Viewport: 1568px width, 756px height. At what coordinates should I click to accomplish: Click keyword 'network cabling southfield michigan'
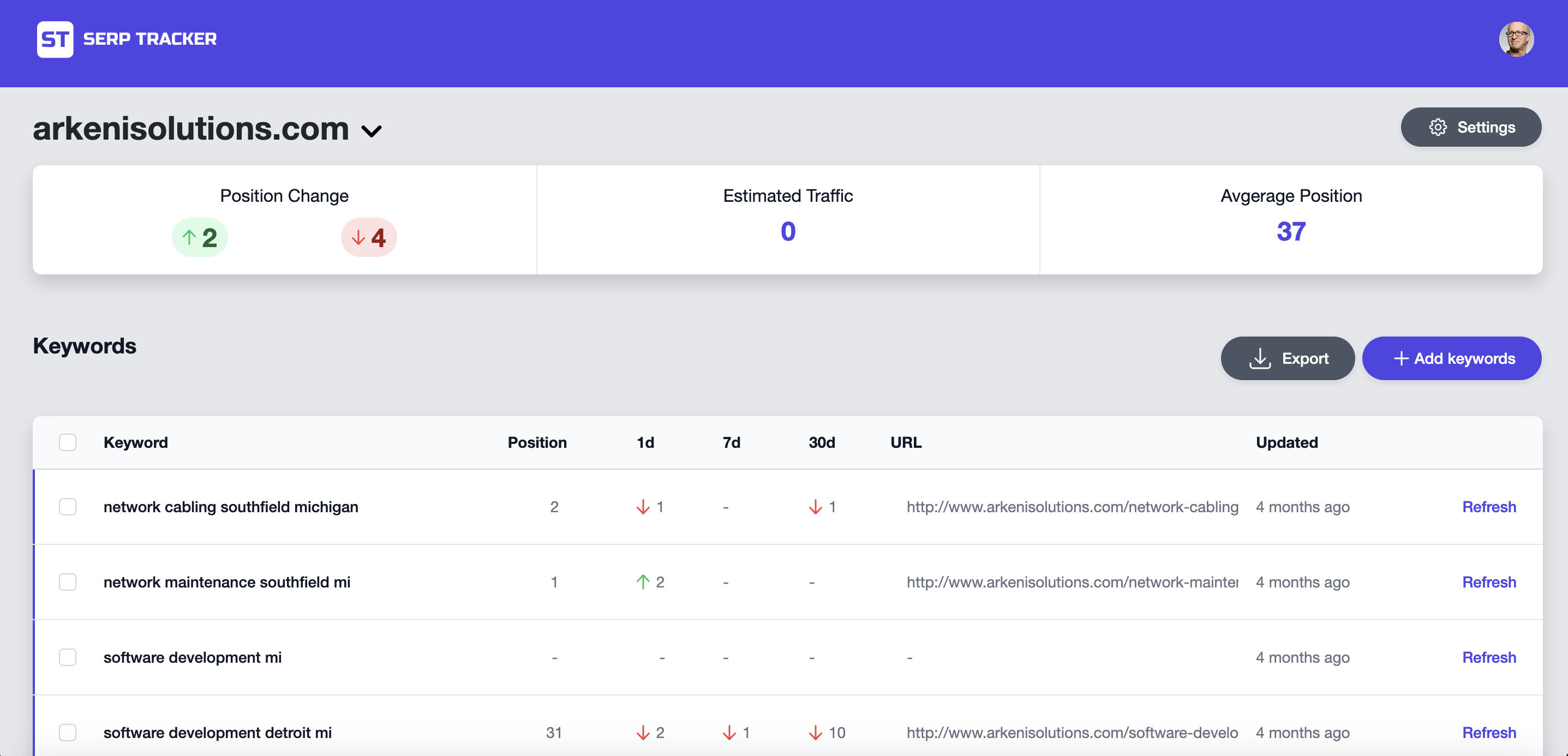pyautogui.click(x=231, y=507)
